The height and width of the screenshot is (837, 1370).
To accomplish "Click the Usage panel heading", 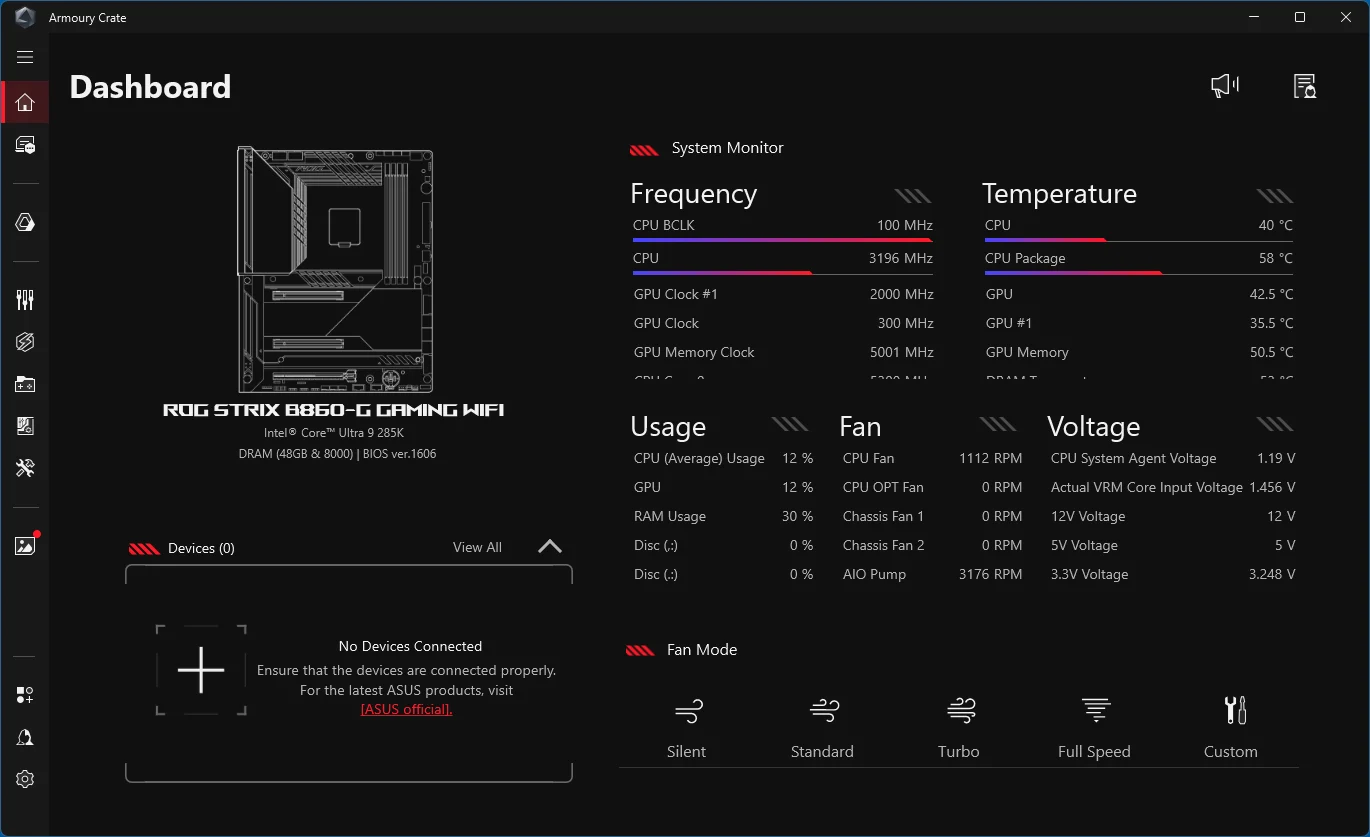I will 668,427.
